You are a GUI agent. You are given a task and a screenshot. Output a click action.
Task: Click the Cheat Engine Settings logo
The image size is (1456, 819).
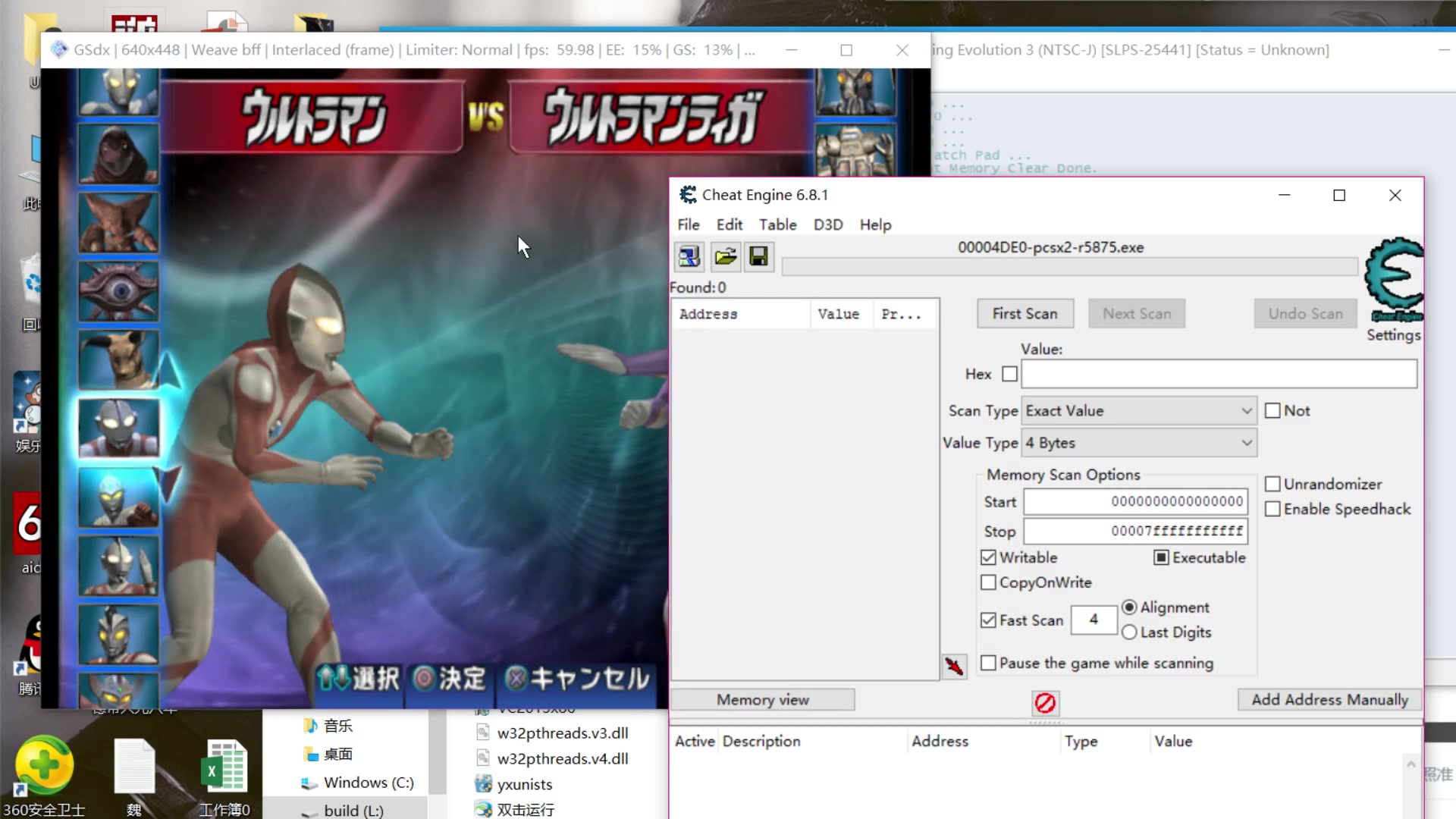pyautogui.click(x=1394, y=281)
